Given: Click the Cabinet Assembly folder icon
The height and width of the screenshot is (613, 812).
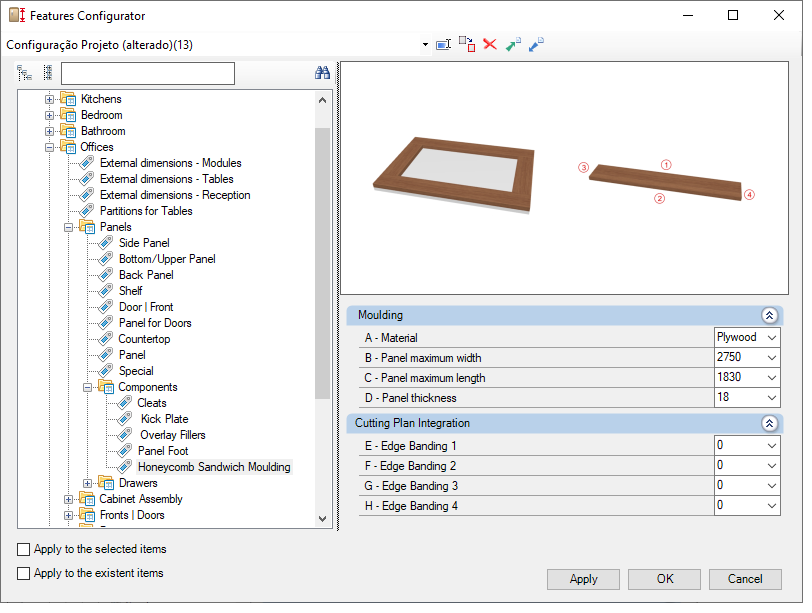Looking at the screenshot, I should click(87, 499).
